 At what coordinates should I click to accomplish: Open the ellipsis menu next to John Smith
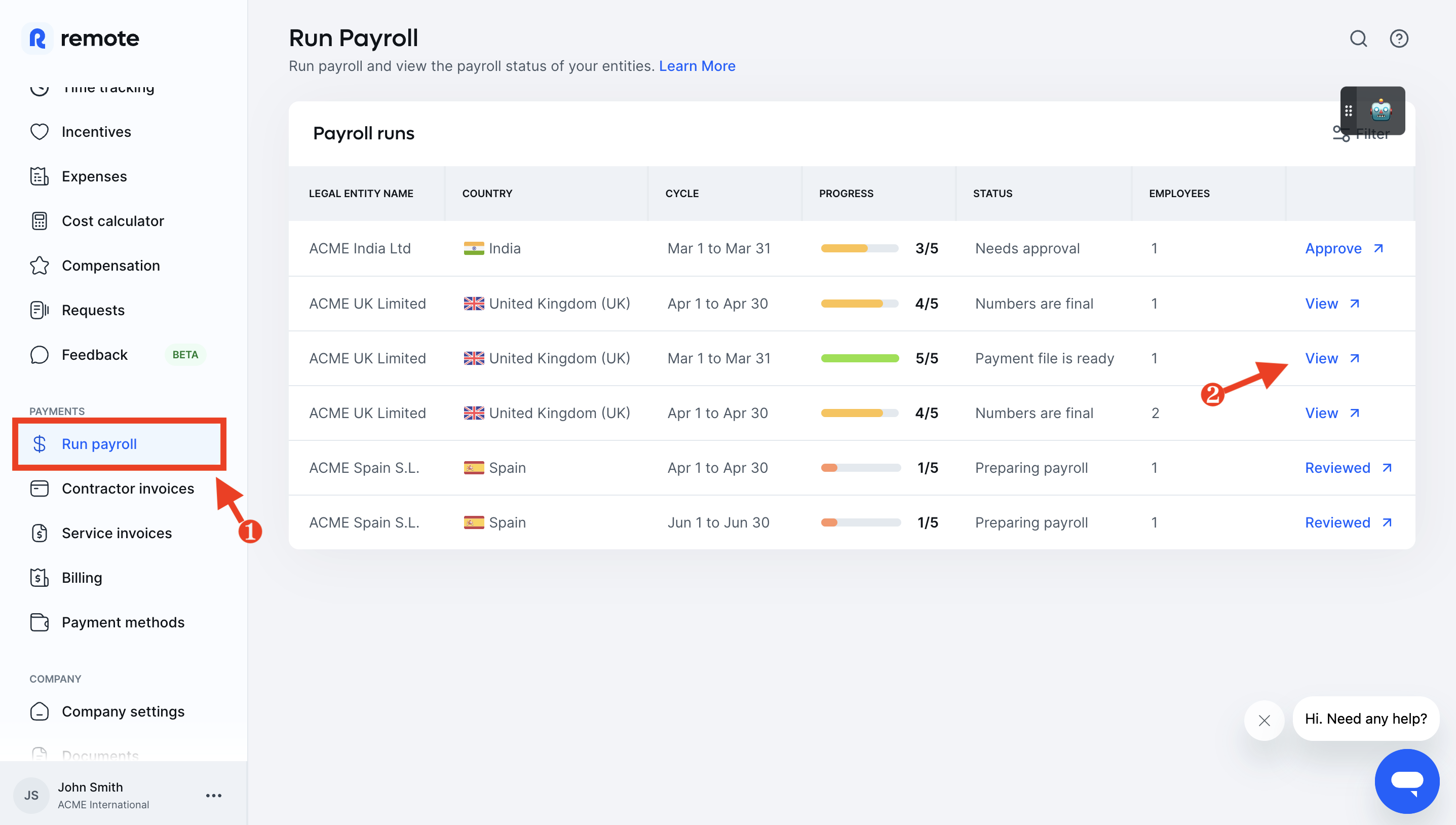click(x=213, y=795)
